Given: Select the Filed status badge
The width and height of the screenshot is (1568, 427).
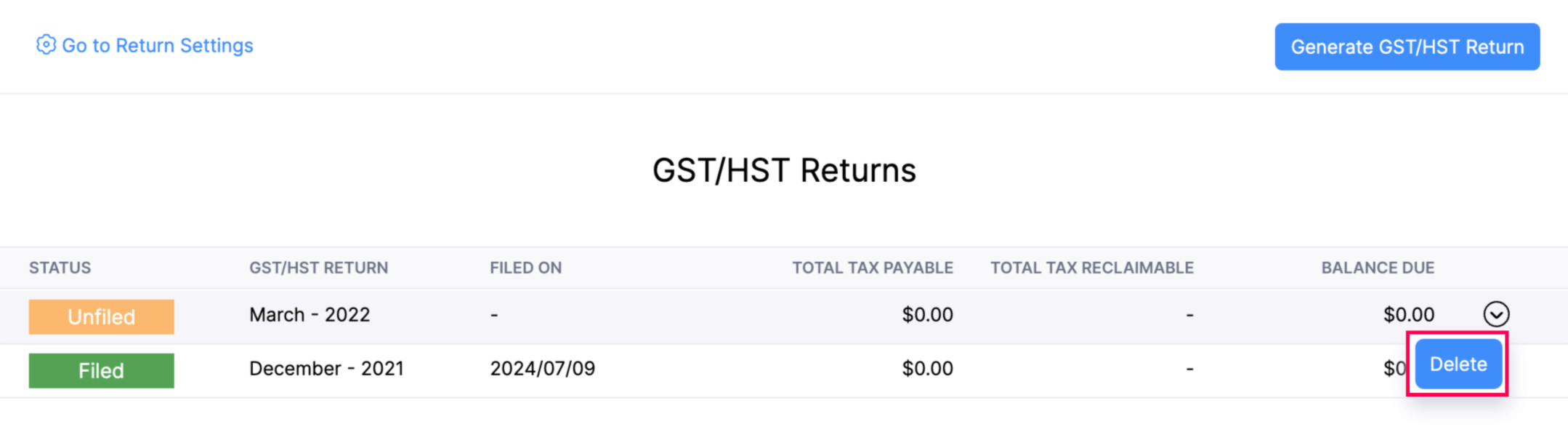Looking at the screenshot, I should click(101, 370).
